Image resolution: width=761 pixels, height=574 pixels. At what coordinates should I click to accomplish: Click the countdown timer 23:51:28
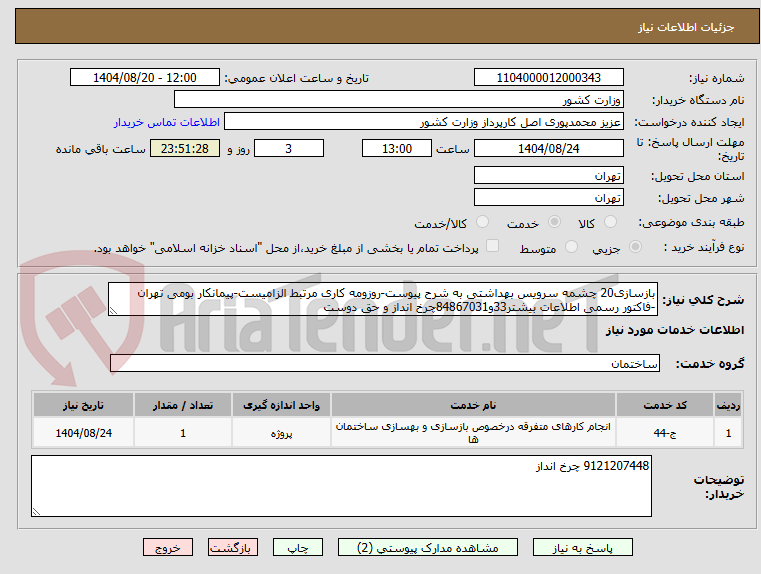click(x=185, y=148)
